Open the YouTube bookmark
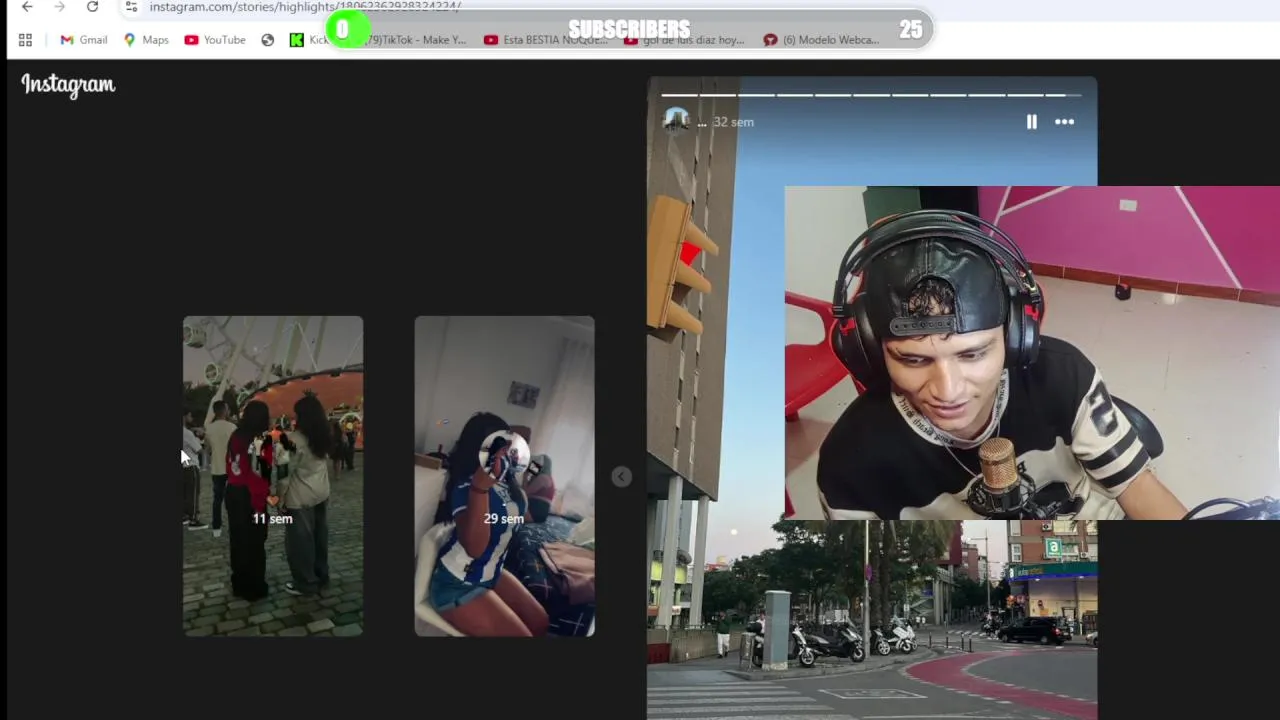 tap(215, 40)
